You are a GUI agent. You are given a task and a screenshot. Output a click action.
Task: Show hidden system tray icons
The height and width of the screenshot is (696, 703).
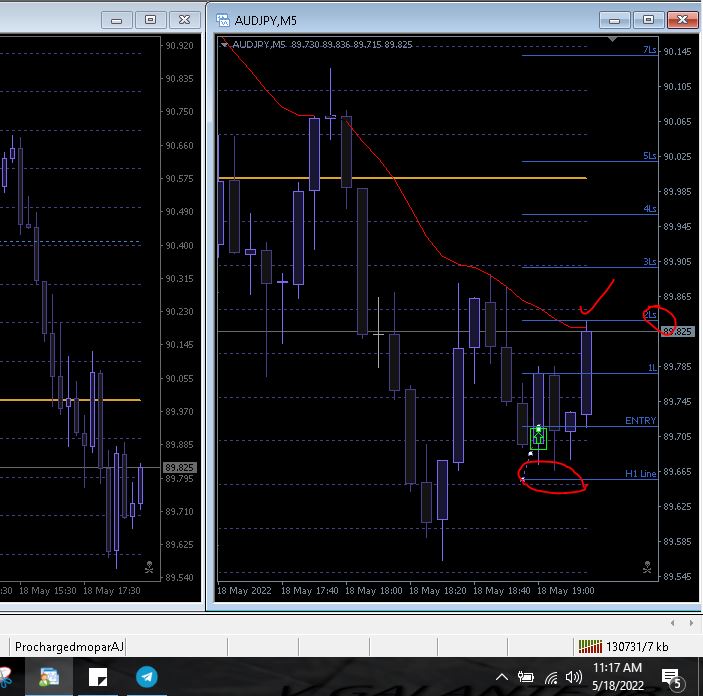click(502, 678)
